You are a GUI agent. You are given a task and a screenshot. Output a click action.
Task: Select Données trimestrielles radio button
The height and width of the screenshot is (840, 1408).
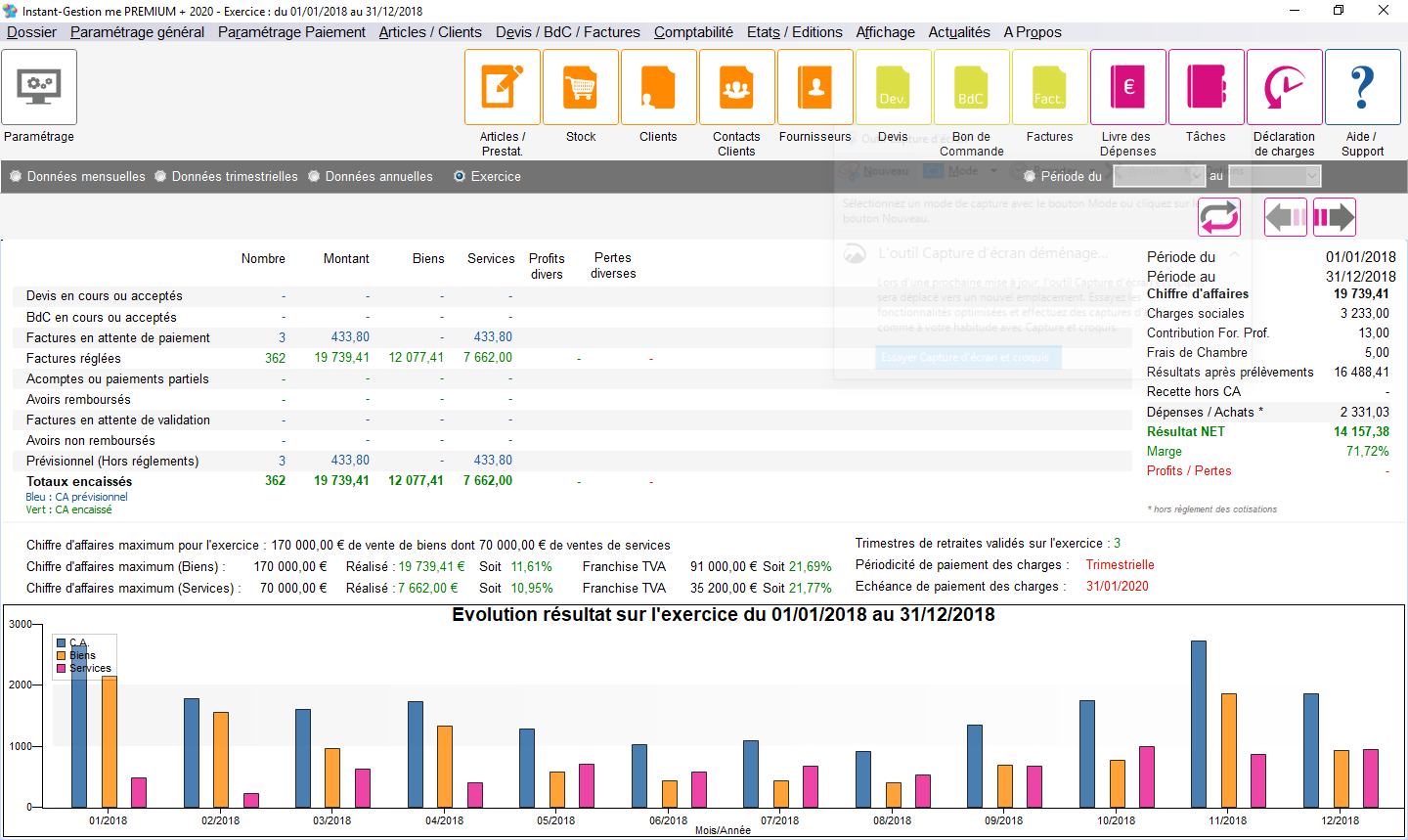pos(160,177)
